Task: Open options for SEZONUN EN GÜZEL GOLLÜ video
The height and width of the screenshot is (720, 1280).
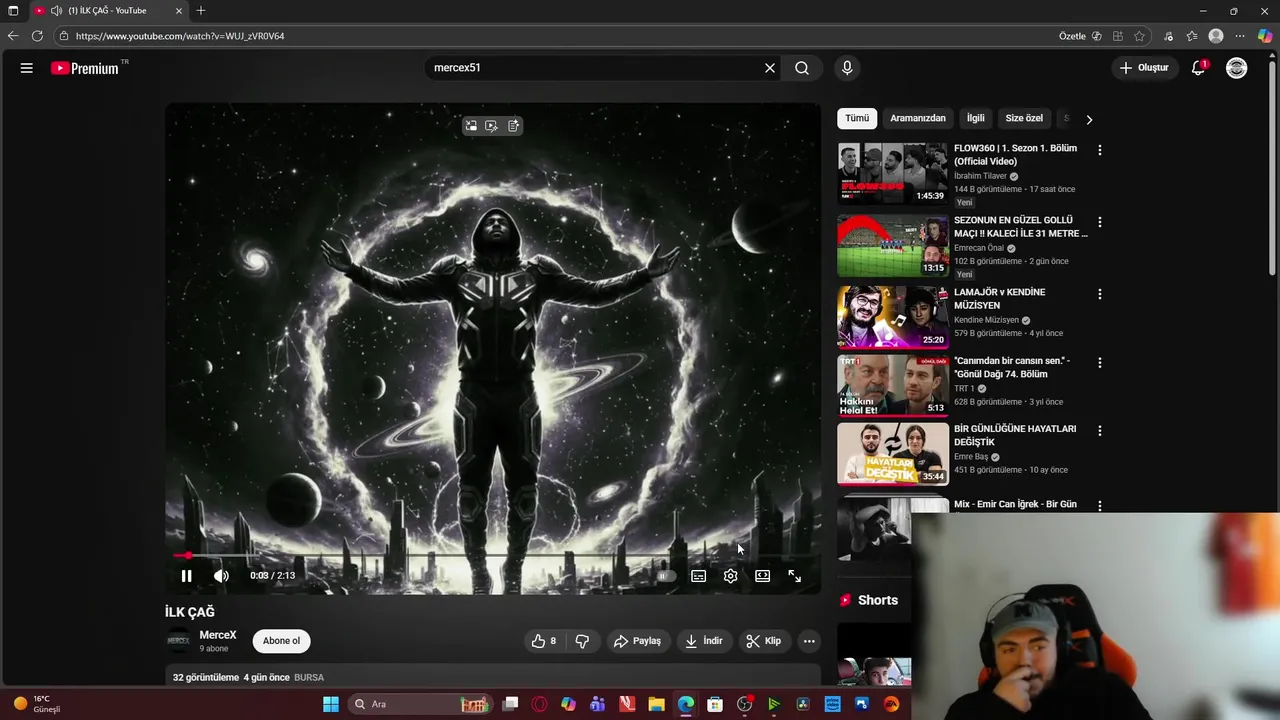Action: click(1100, 222)
